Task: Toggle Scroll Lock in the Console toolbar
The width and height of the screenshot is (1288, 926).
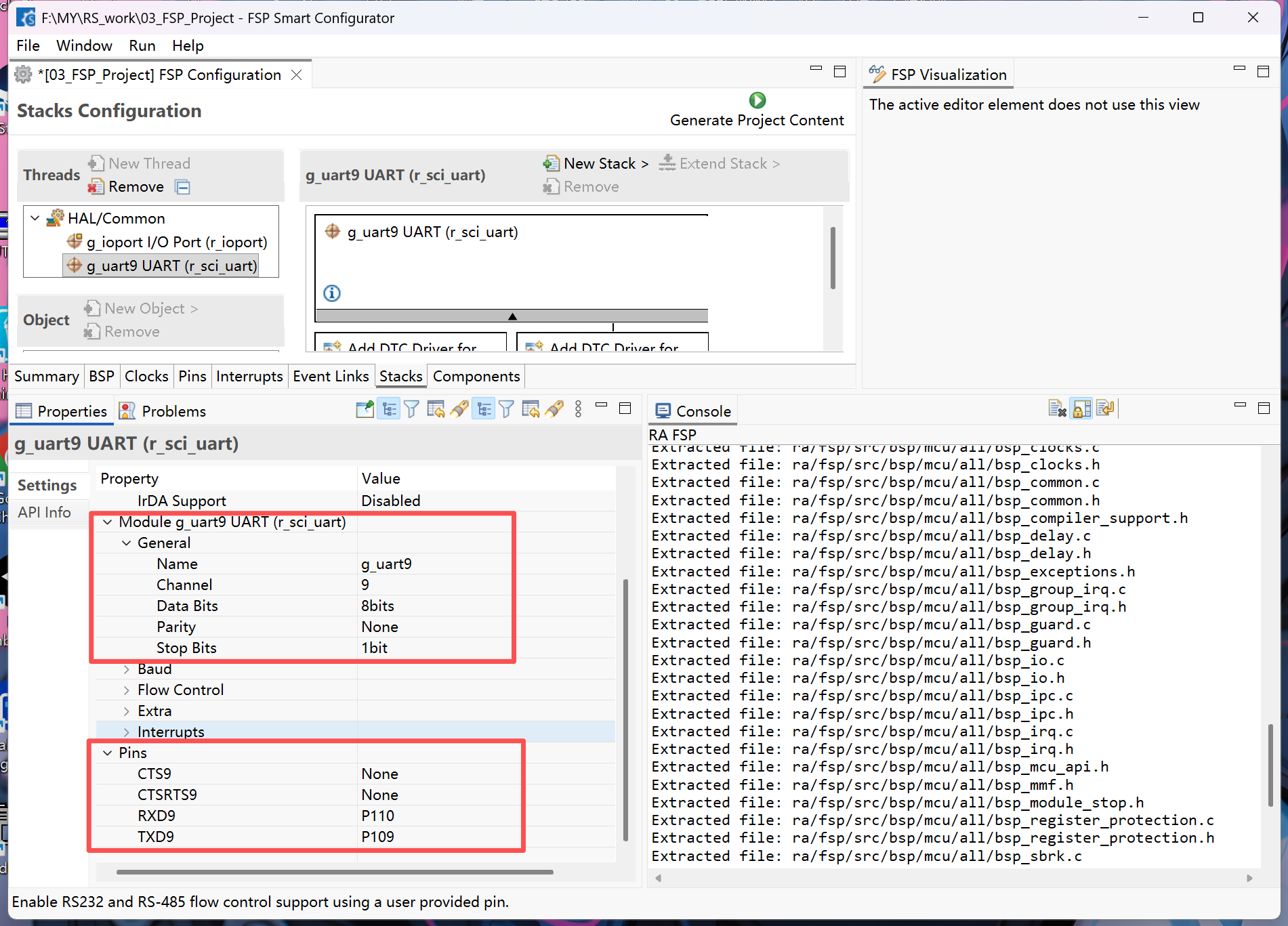Action: [1082, 409]
